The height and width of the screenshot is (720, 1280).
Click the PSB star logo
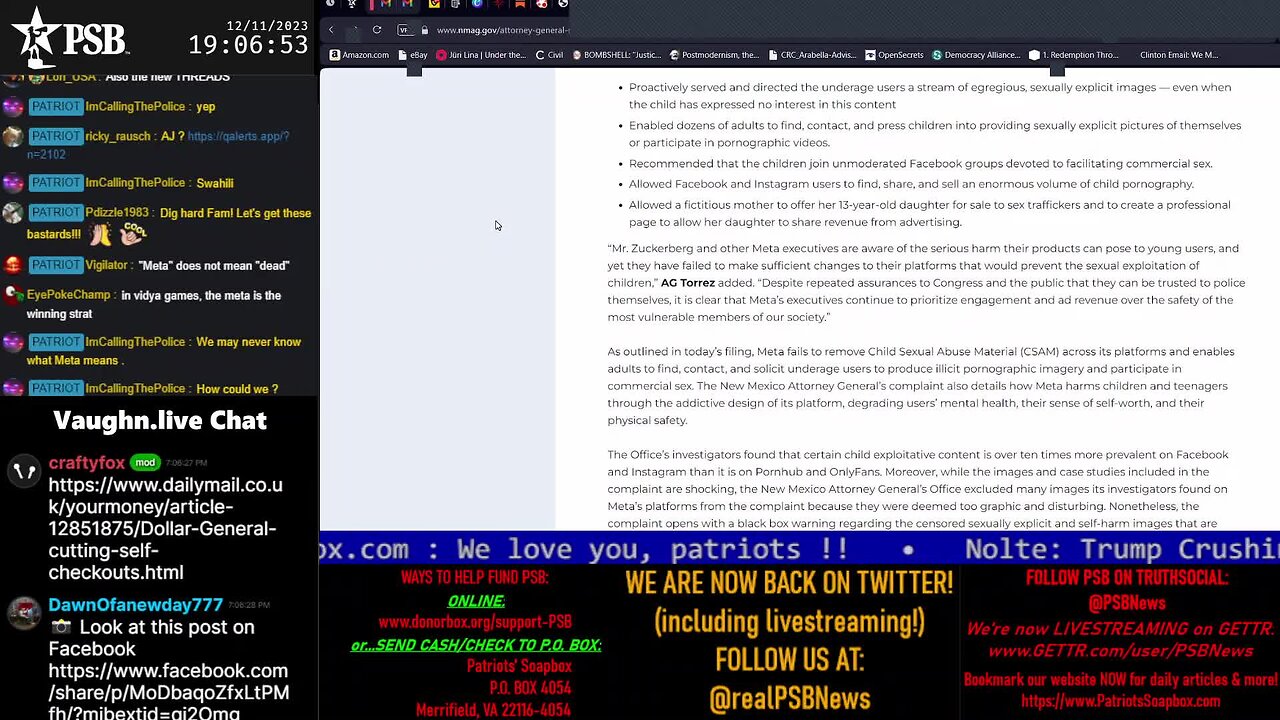point(68,38)
